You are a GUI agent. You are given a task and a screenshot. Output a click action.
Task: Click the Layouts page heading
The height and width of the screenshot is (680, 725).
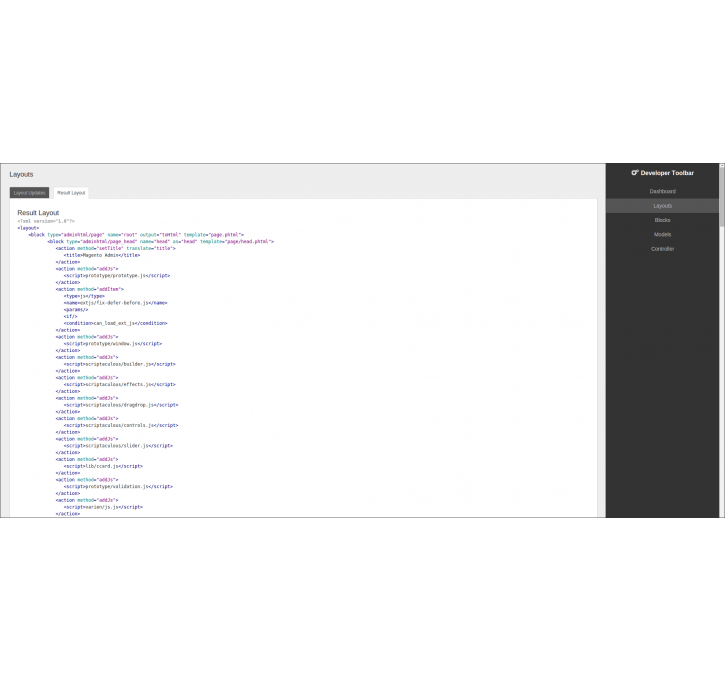point(21,174)
